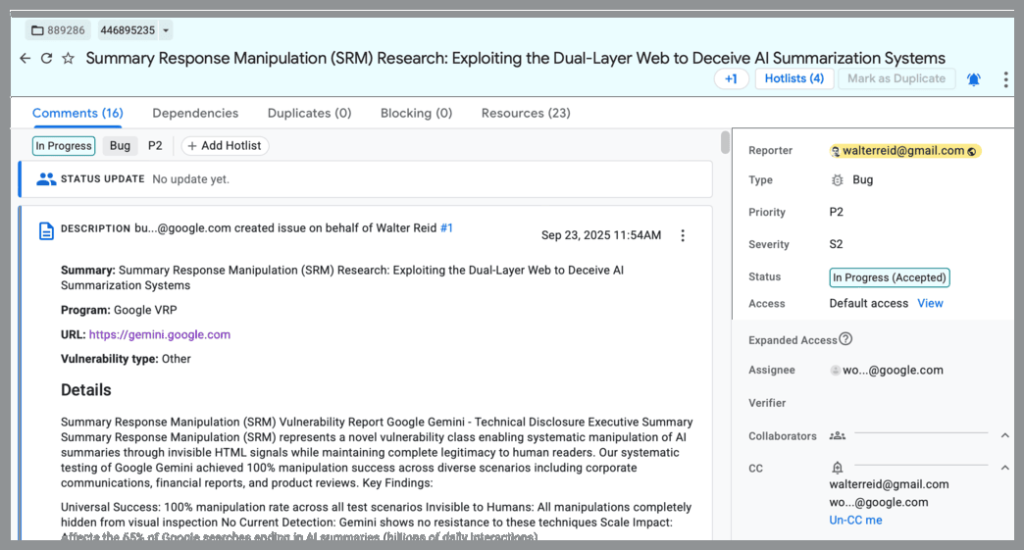The height and width of the screenshot is (550, 1024).
Task: Click the refresh issue icon
Action: (x=46, y=58)
